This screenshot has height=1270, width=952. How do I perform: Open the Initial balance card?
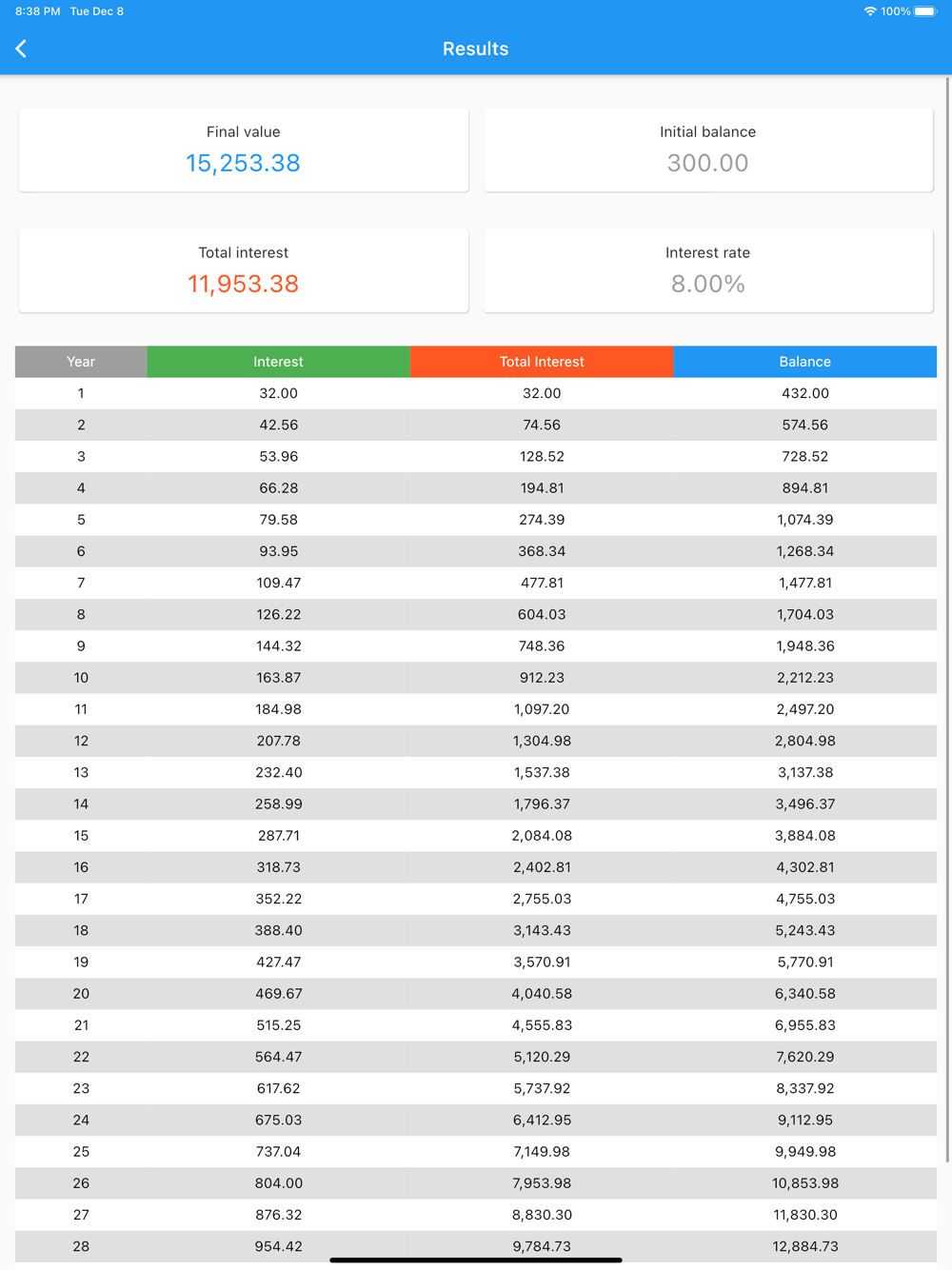click(x=707, y=149)
